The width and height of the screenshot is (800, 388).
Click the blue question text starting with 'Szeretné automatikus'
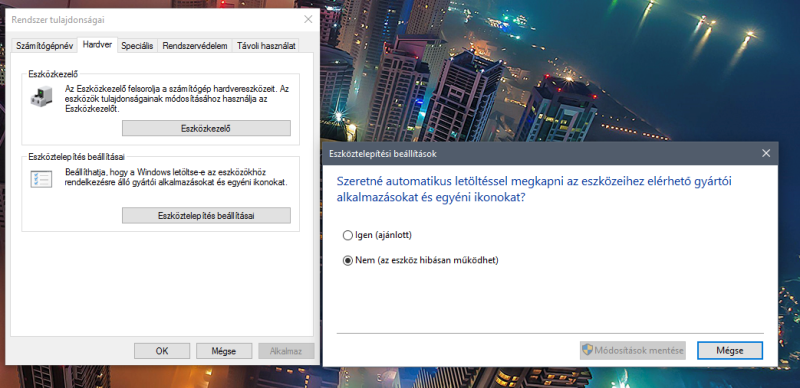(534, 189)
